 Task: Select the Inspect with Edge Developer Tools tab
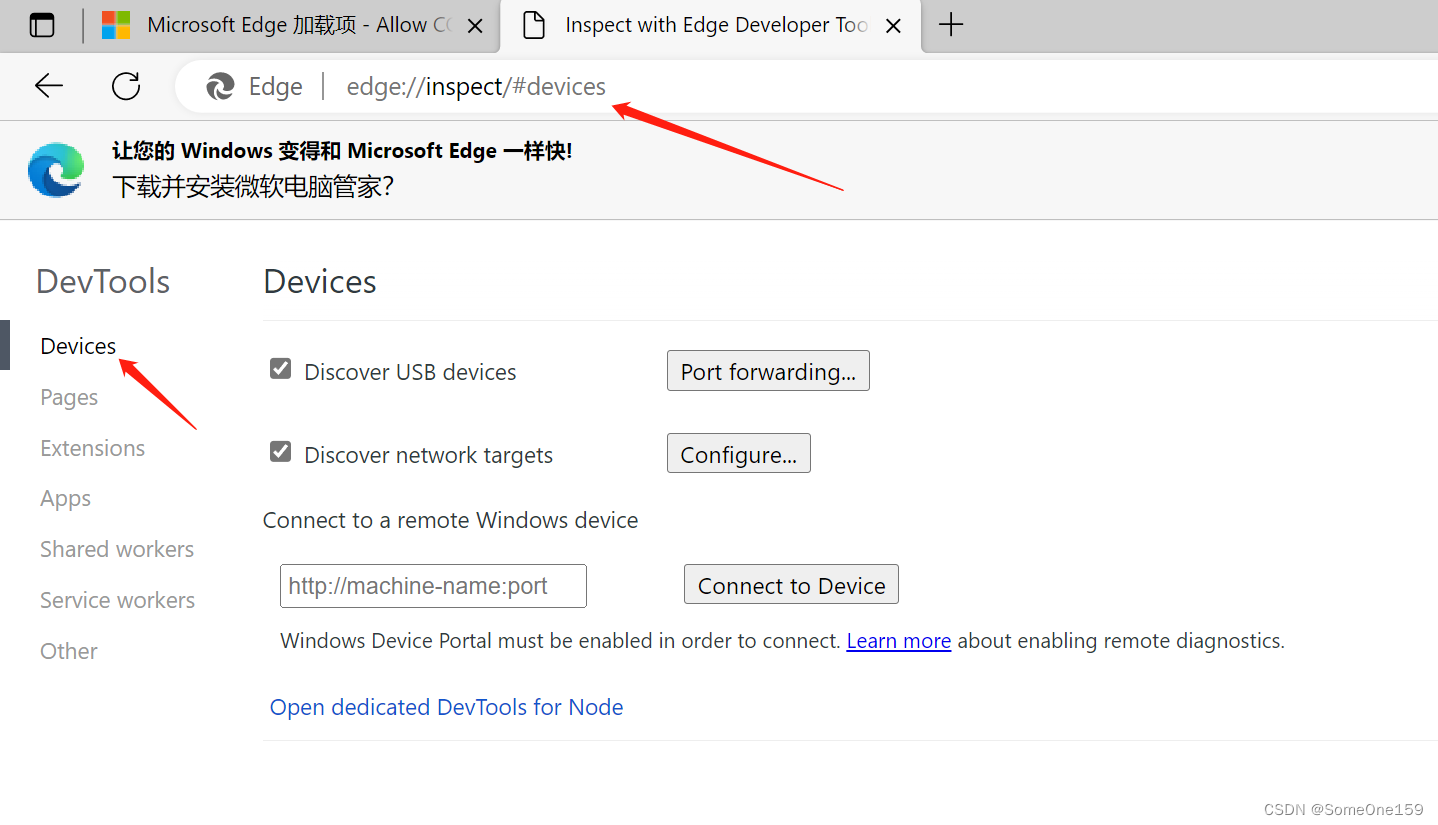tap(711, 25)
